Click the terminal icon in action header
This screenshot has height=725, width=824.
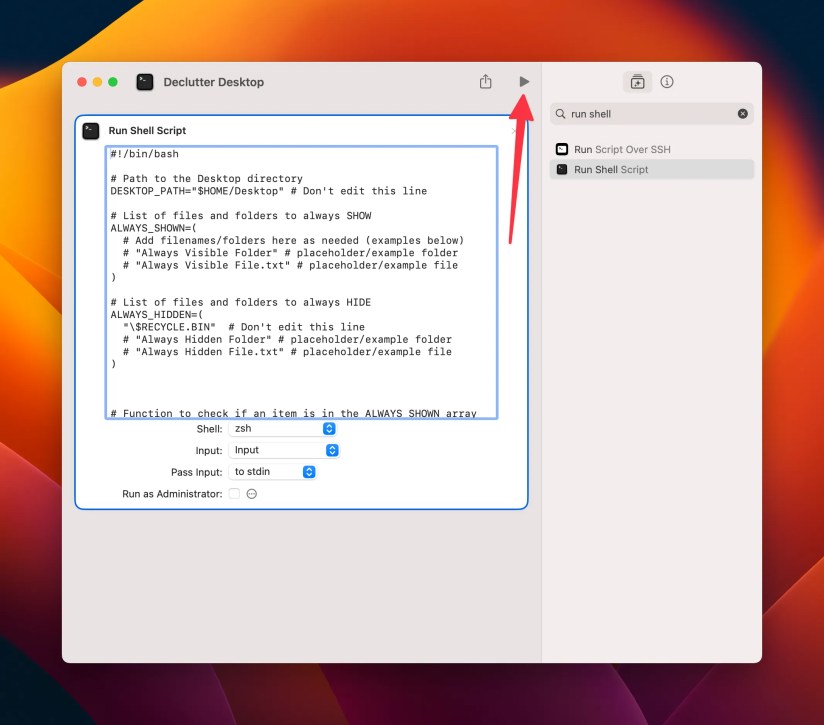pos(91,131)
